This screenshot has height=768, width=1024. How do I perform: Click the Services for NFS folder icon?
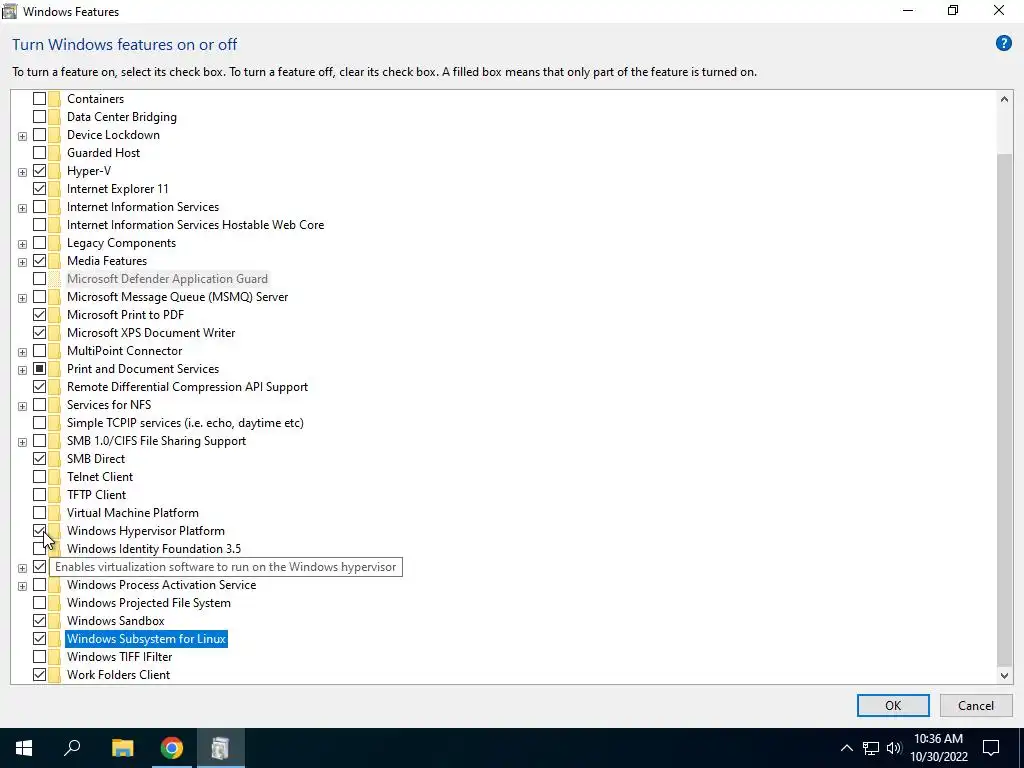pos(54,405)
